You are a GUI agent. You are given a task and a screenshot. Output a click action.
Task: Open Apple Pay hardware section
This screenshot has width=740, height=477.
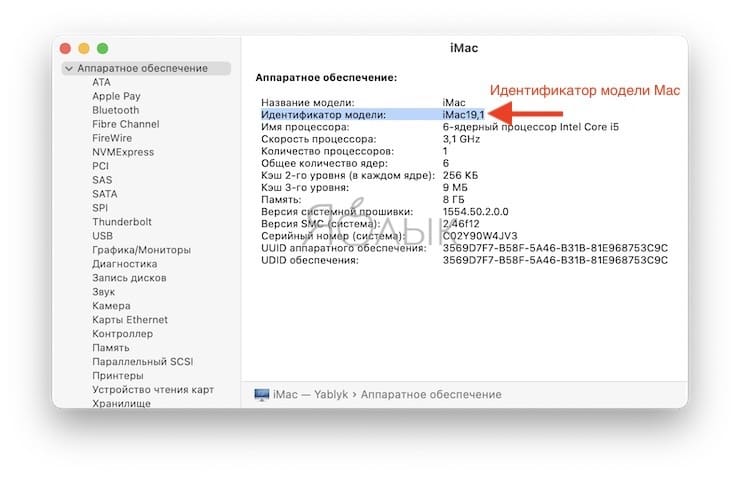pyautogui.click(x=116, y=96)
